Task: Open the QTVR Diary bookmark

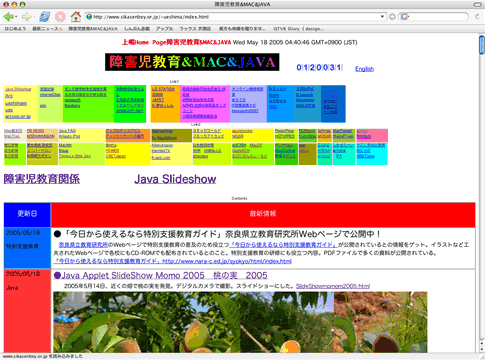Action: 298,29
